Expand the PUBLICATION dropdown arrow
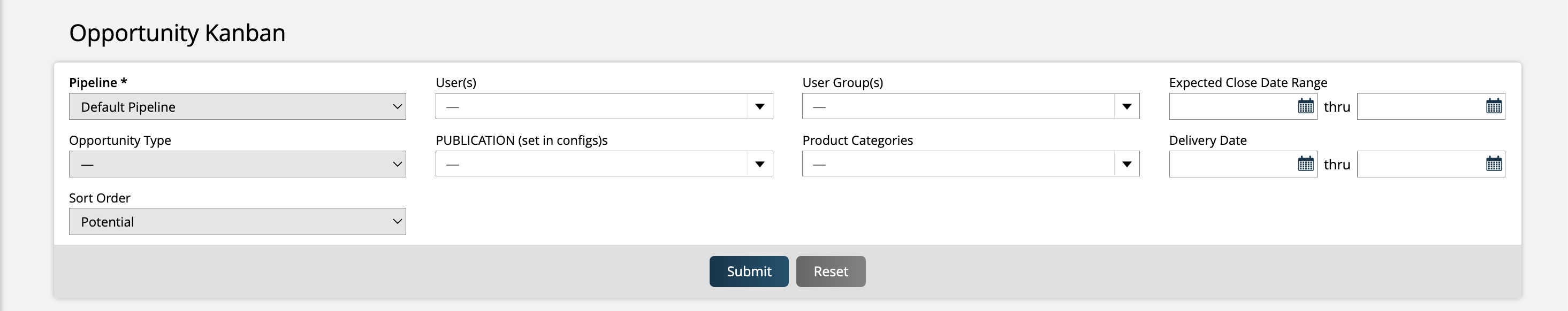1568x311 pixels. click(760, 164)
